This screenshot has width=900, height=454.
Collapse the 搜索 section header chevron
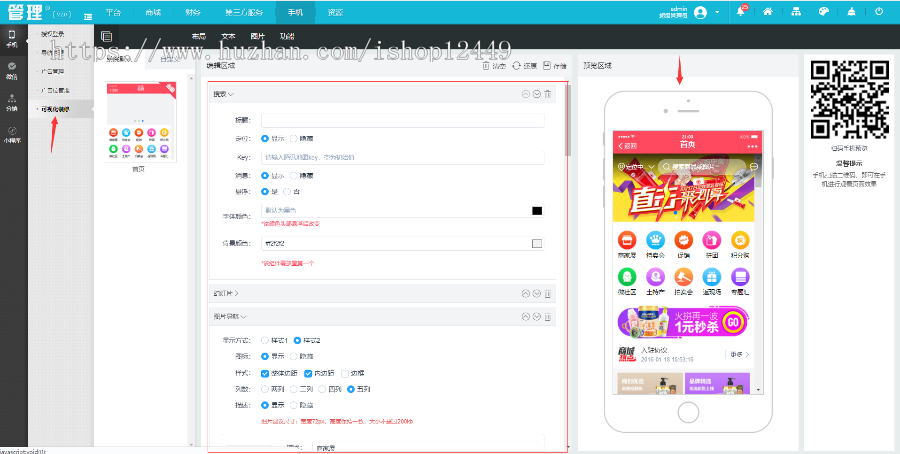point(231,95)
